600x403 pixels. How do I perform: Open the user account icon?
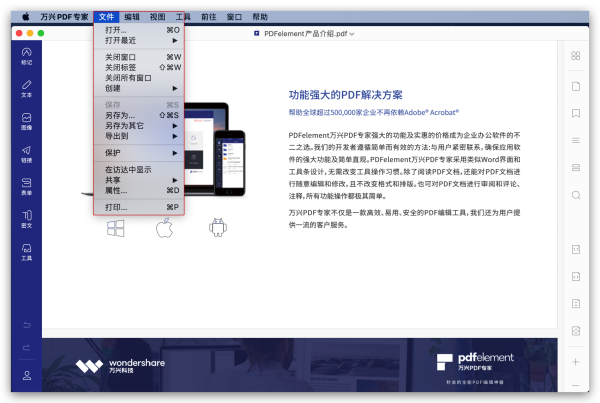[x=27, y=375]
